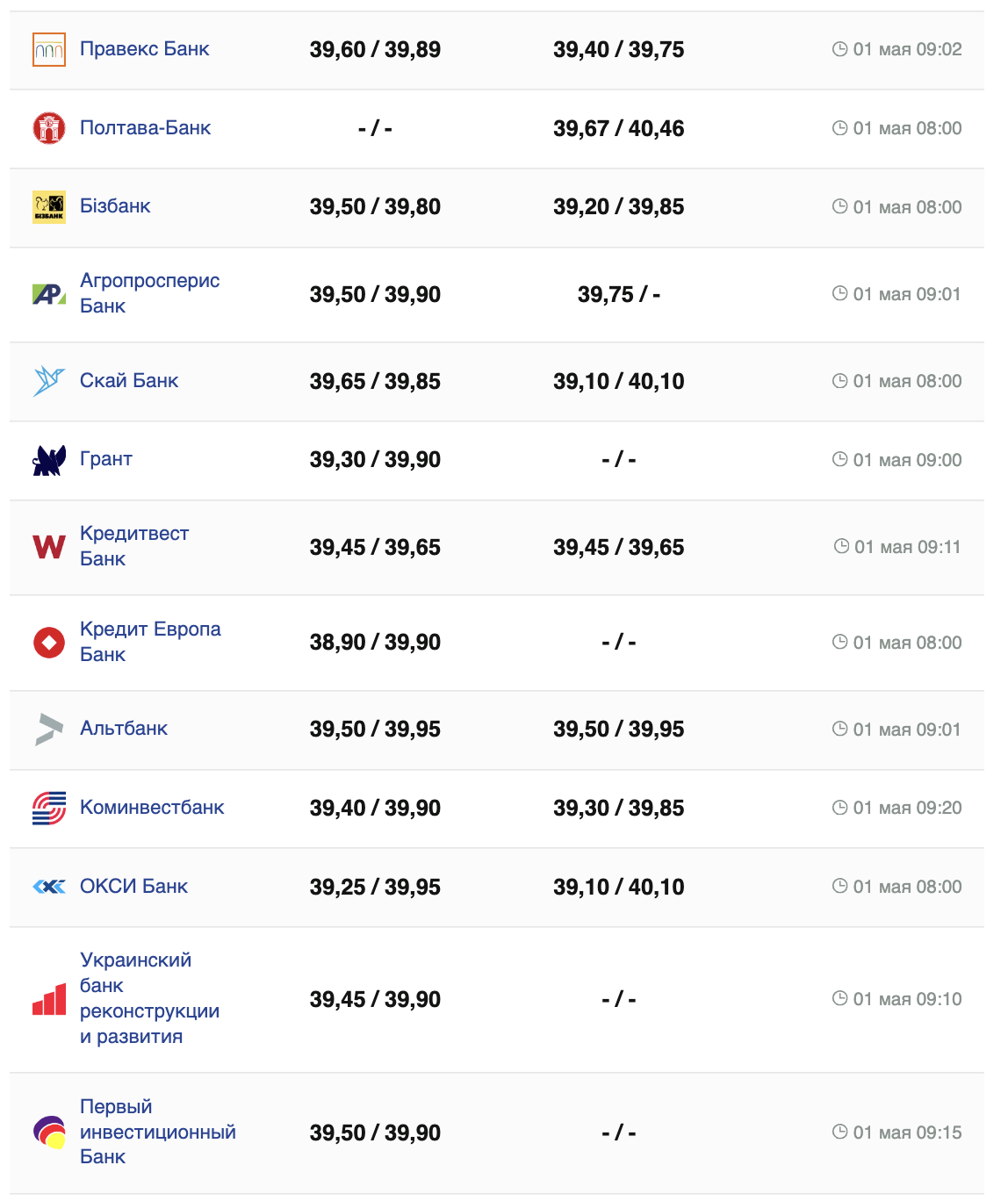Click the Коминвестбанк striped logo
The height and width of the screenshot is (1201, 1008).
49,808
